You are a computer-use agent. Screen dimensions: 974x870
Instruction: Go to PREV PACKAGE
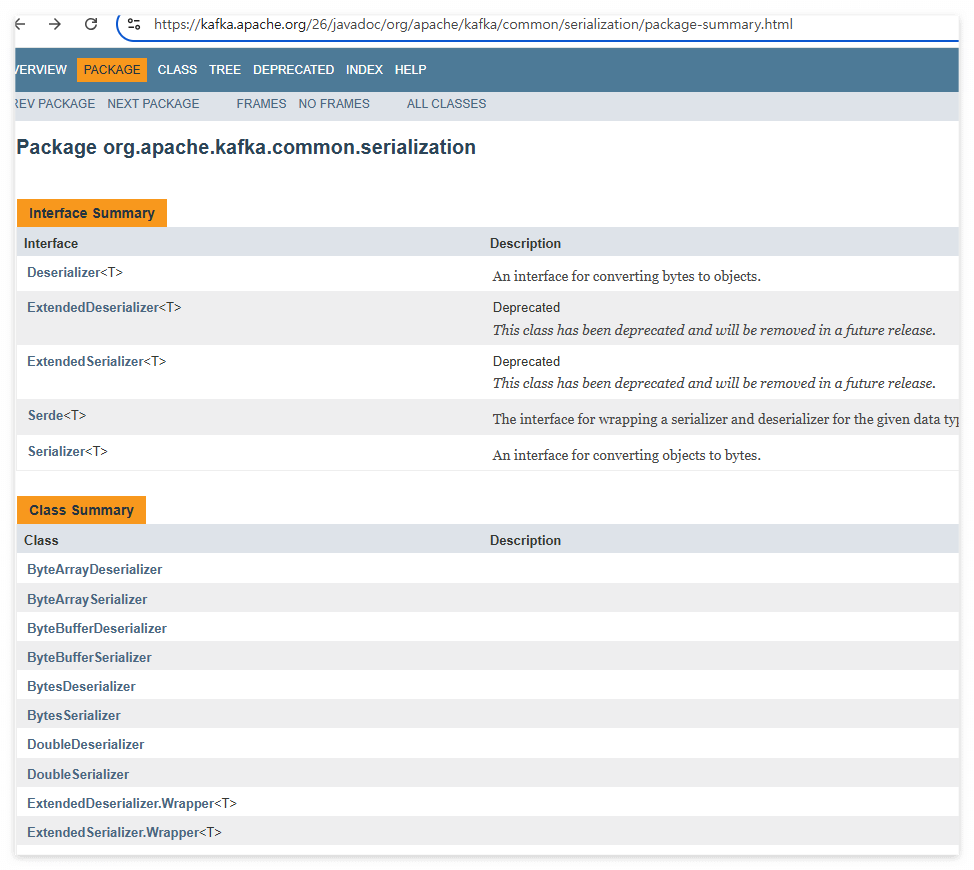(x=55, y=104)
